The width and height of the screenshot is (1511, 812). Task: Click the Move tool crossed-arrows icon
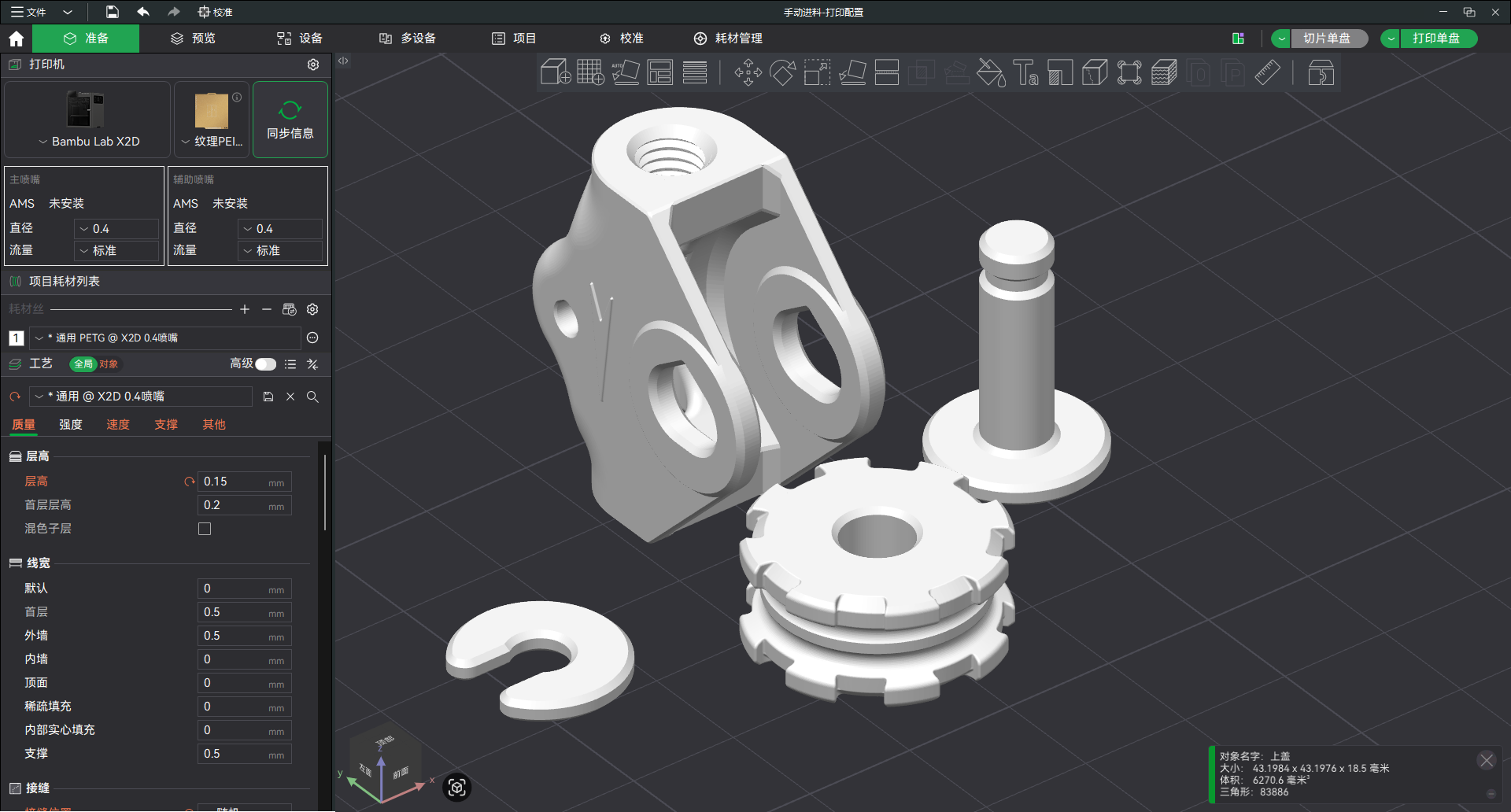pos(748,72)
